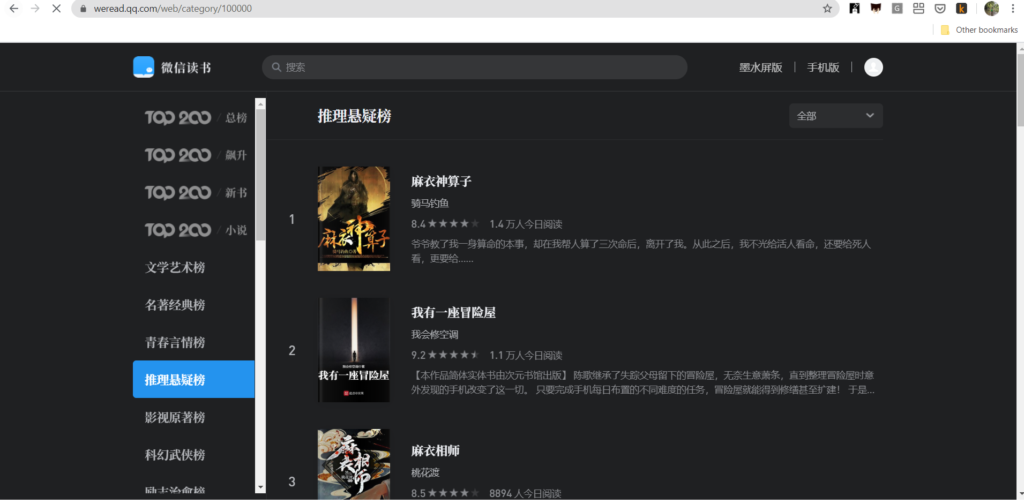Click the 我有一座冒险屋 description paragraph
The width and height of the screenshot is (1024, 504).
pos(643,383)
